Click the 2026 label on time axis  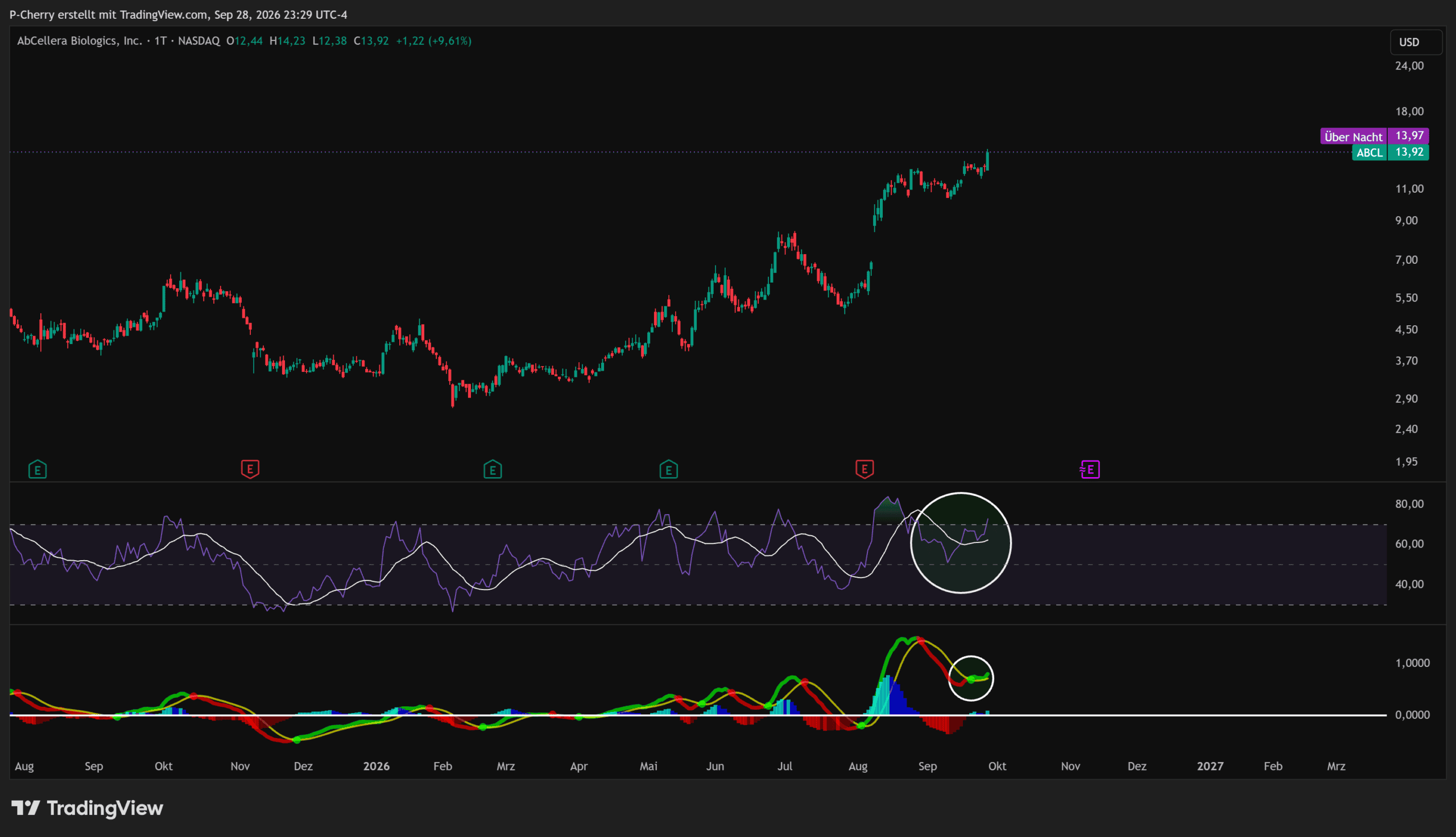point(377,766)
